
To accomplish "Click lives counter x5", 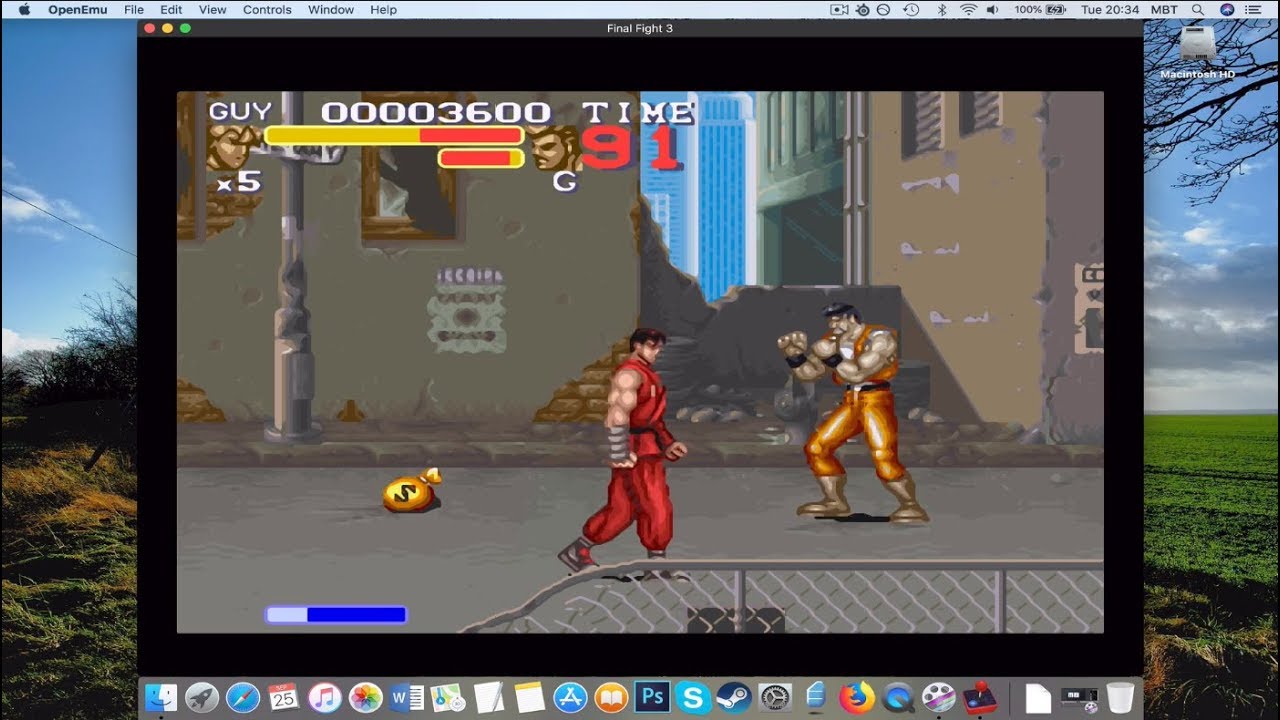I will coord(239,183).
